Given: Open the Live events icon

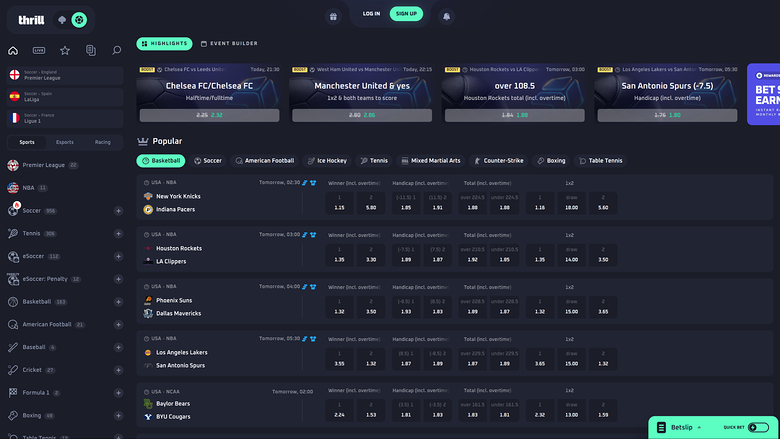Looking at the screenshot, I should tap(39, 50).
